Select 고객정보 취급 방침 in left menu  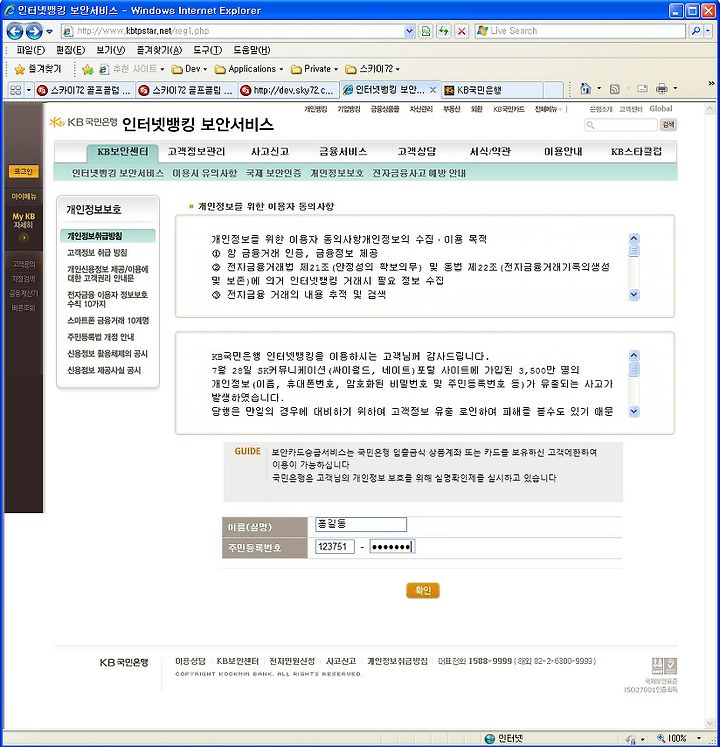(x=97, y=253)
